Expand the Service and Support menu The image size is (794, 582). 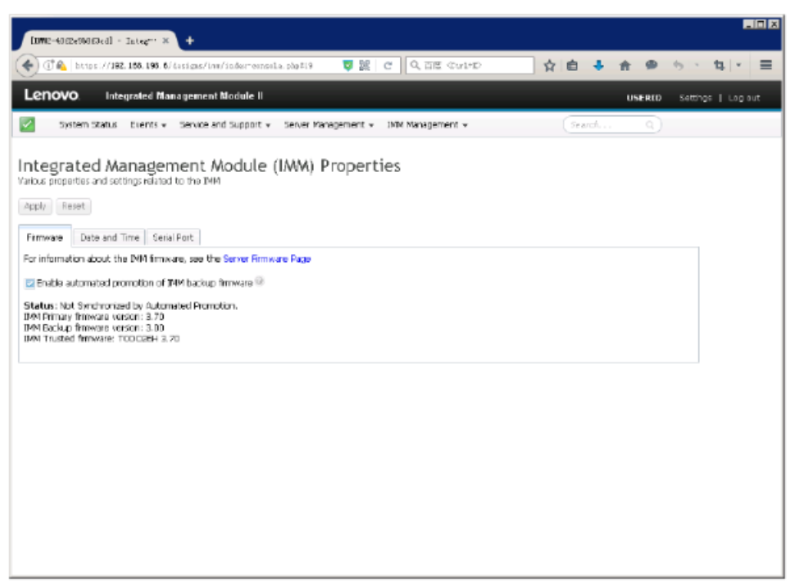(x=225, y=125)
